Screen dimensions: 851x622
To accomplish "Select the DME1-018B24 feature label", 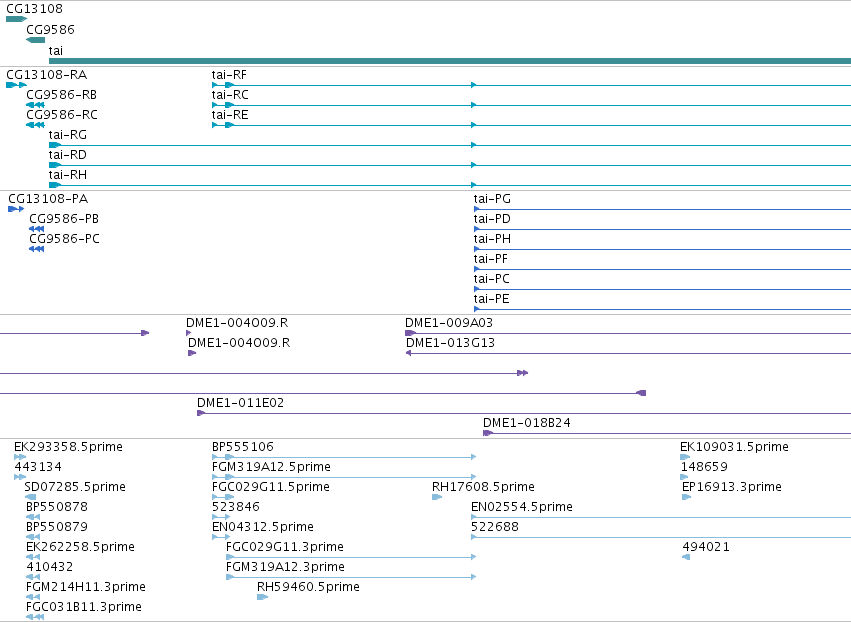I will point(527,423).
